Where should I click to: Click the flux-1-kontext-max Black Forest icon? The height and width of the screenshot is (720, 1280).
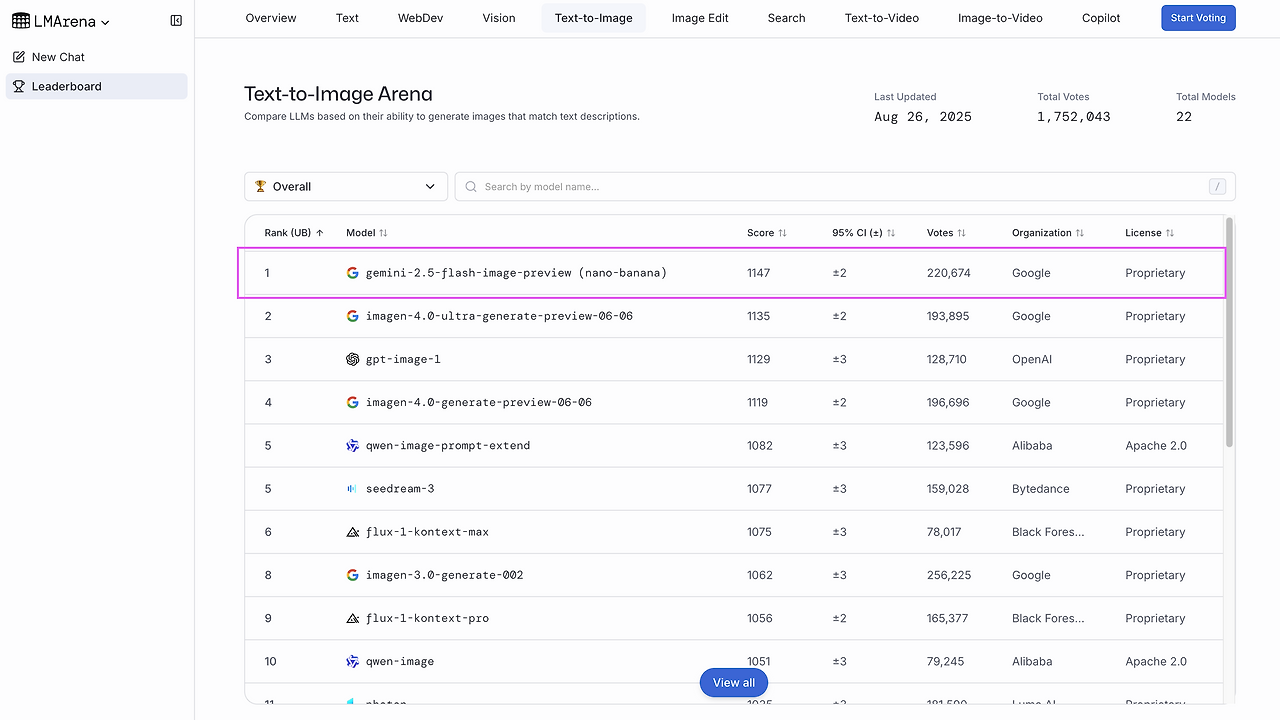[x=352, y=532]
